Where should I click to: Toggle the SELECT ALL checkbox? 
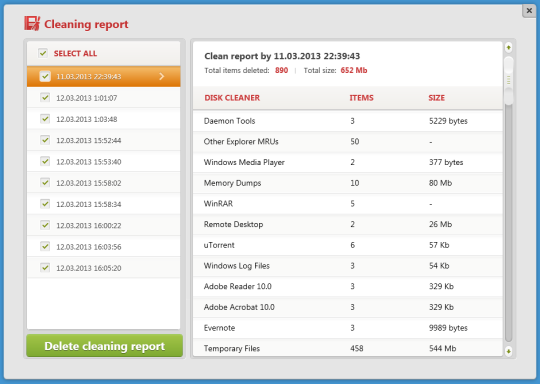pyautogui.click(x=43, y=53)
